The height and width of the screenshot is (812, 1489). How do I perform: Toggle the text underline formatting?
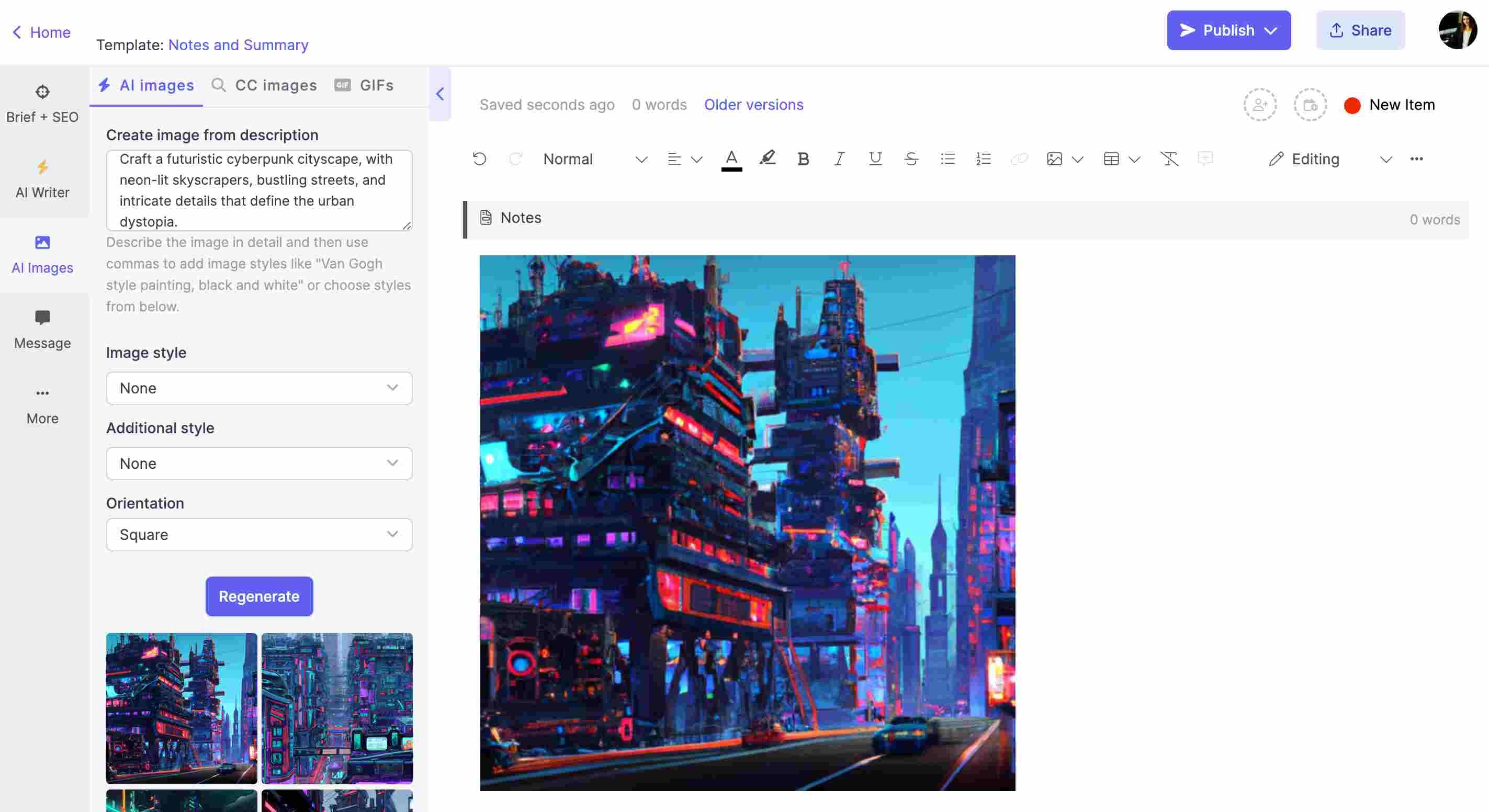[874, 159]
